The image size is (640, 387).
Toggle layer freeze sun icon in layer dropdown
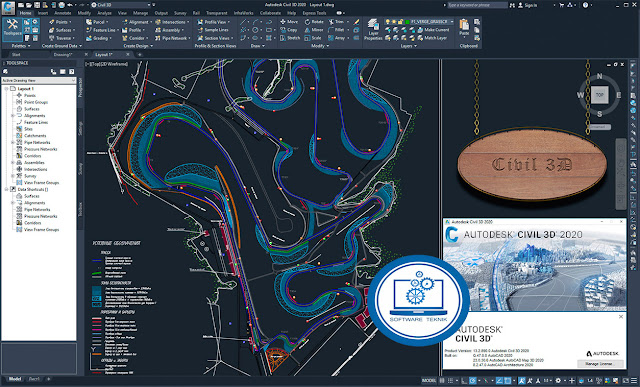[394, 22]
